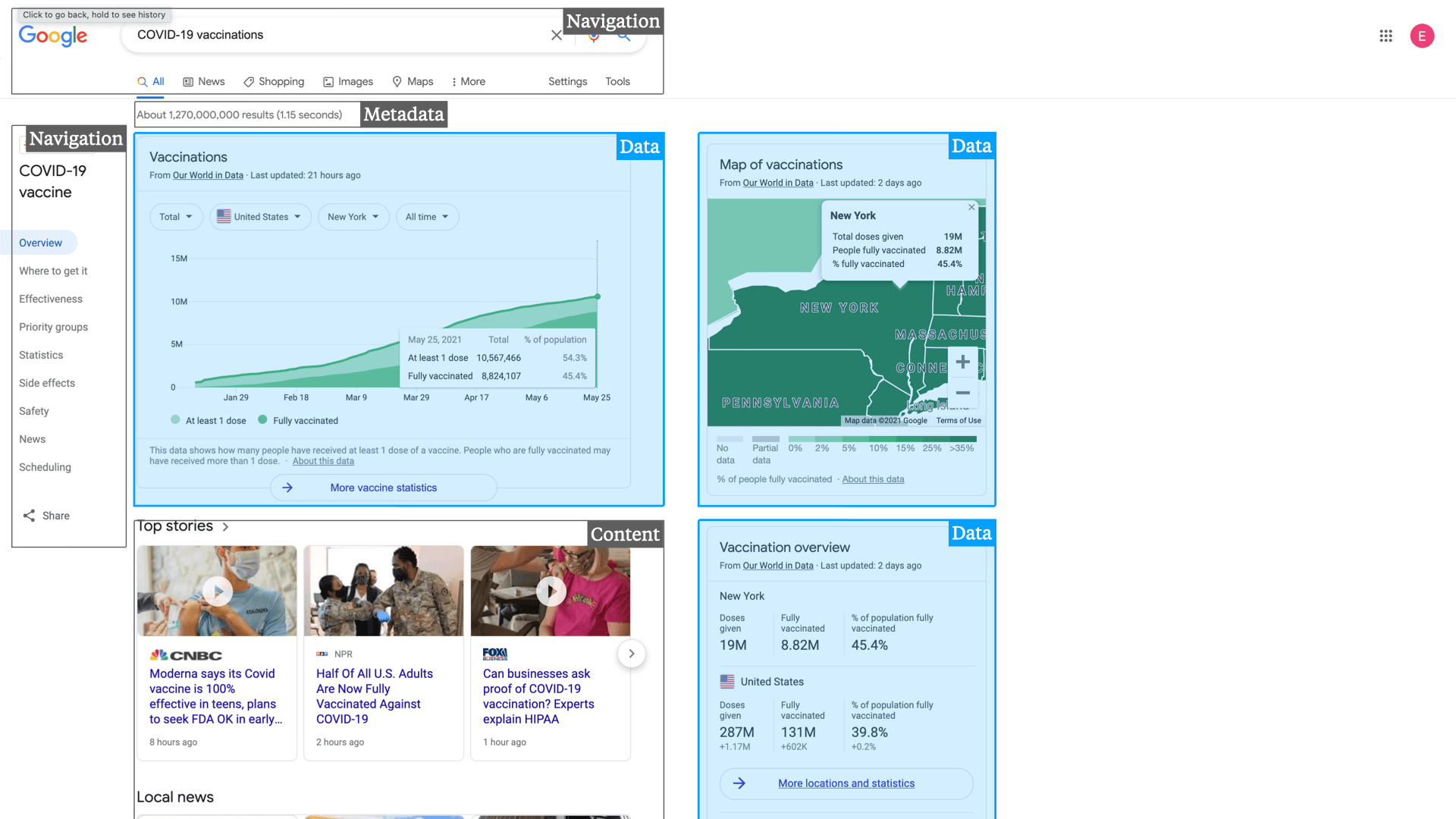The image size is (1456, 819).
Task: Close the New York map tooltip
Action: click(971, 207)
